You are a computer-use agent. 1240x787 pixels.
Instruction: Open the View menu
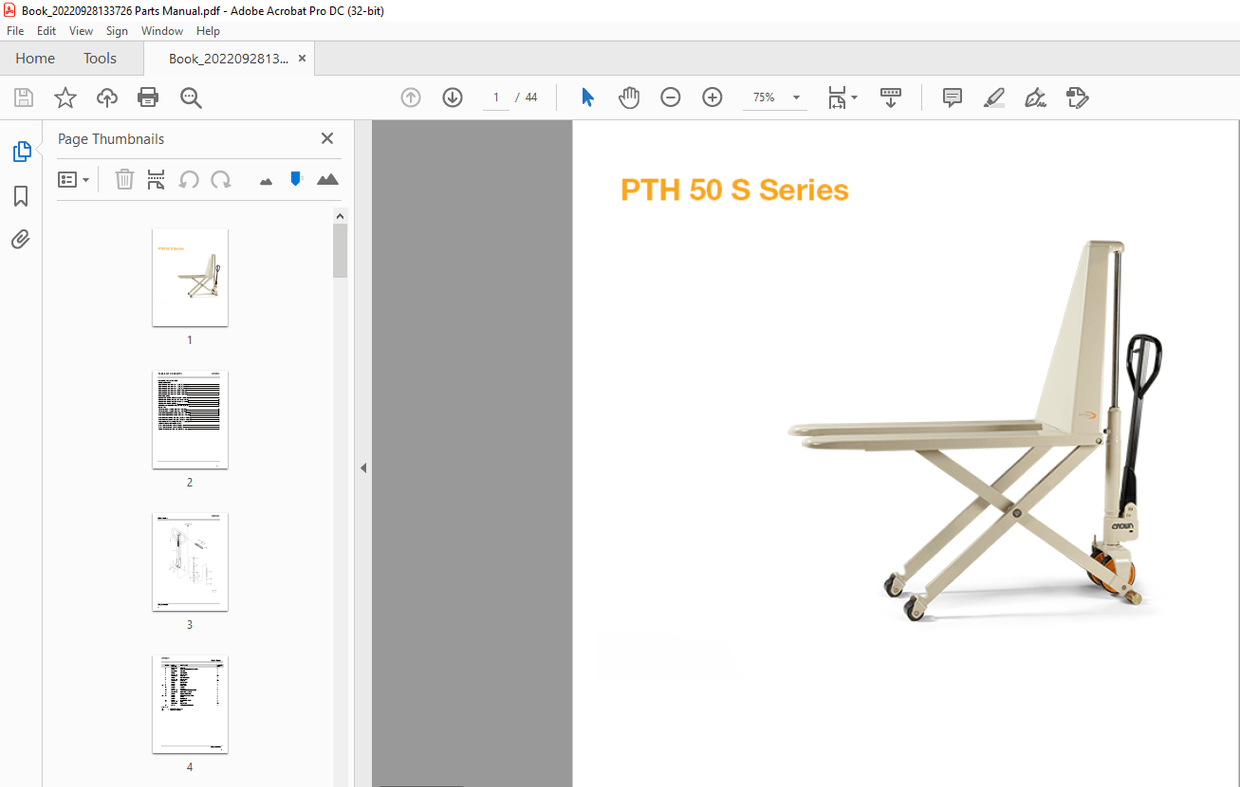click(x=80, y=31)
